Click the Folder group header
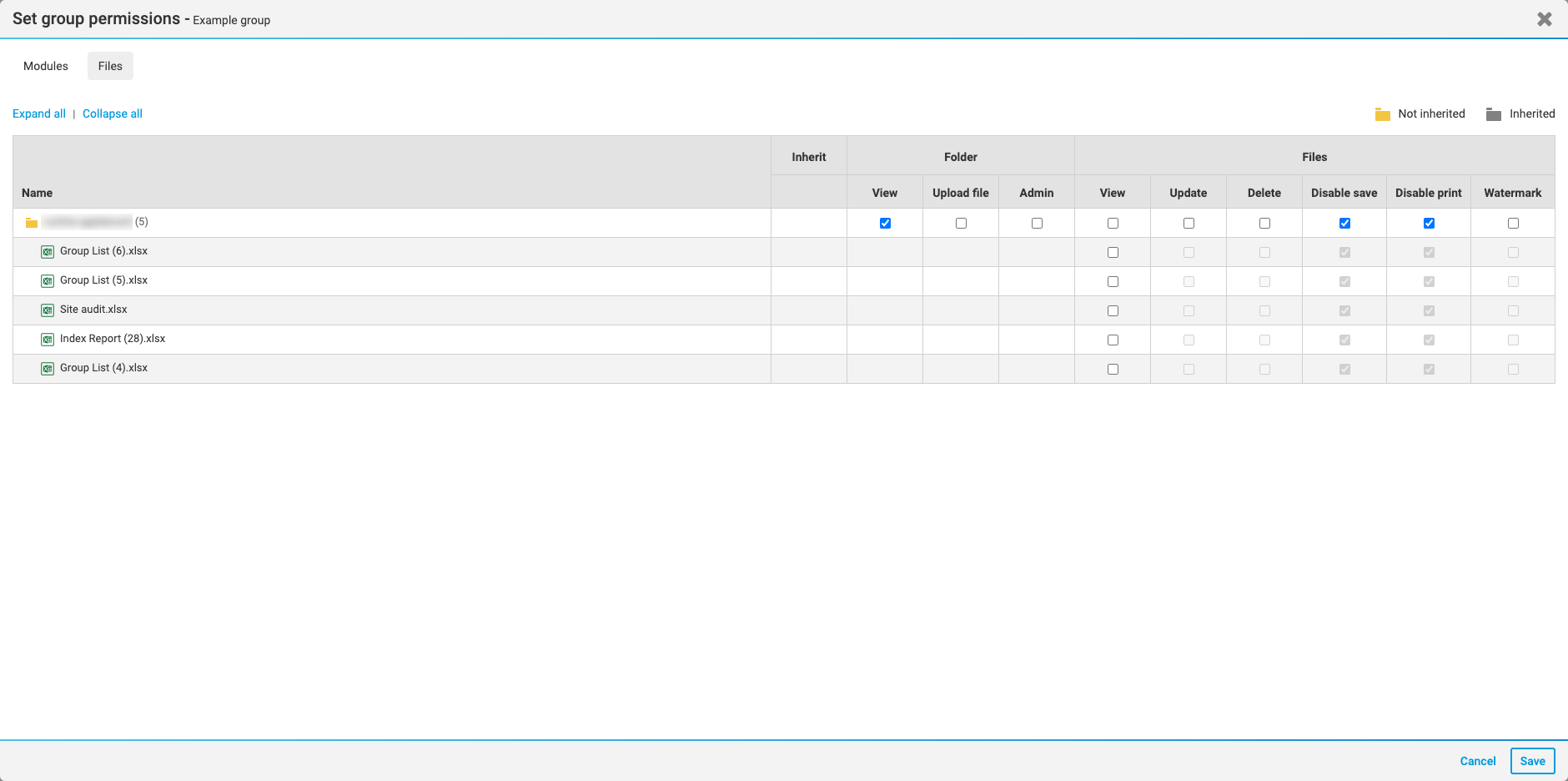 point(961,157)
